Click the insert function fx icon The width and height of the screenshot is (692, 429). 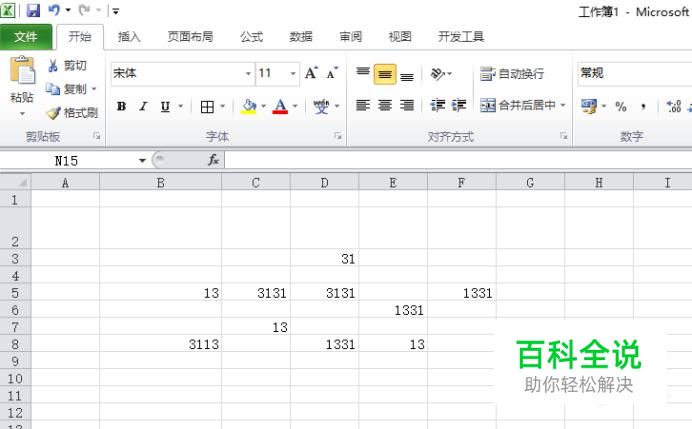[214, 160]
